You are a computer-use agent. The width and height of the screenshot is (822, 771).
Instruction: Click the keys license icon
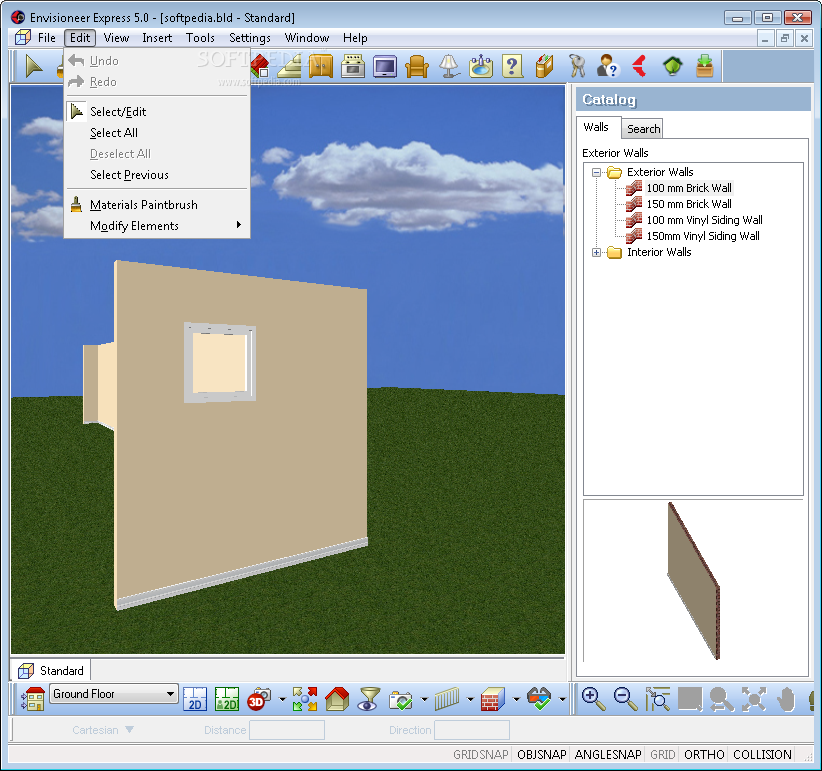(577, 67)
